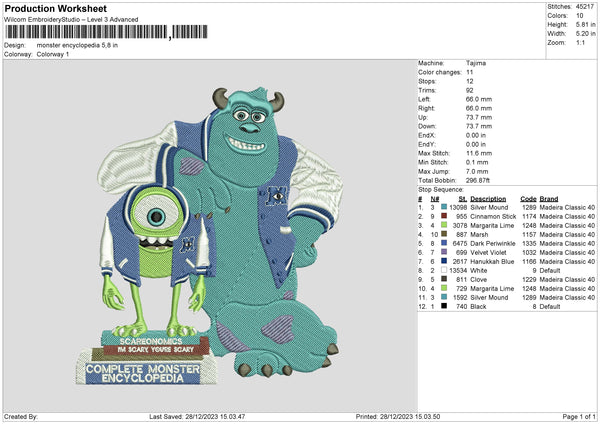600x424 pixels.
Task: Click the 'Hanukkah Blue' description
Action: pos(492,262)
